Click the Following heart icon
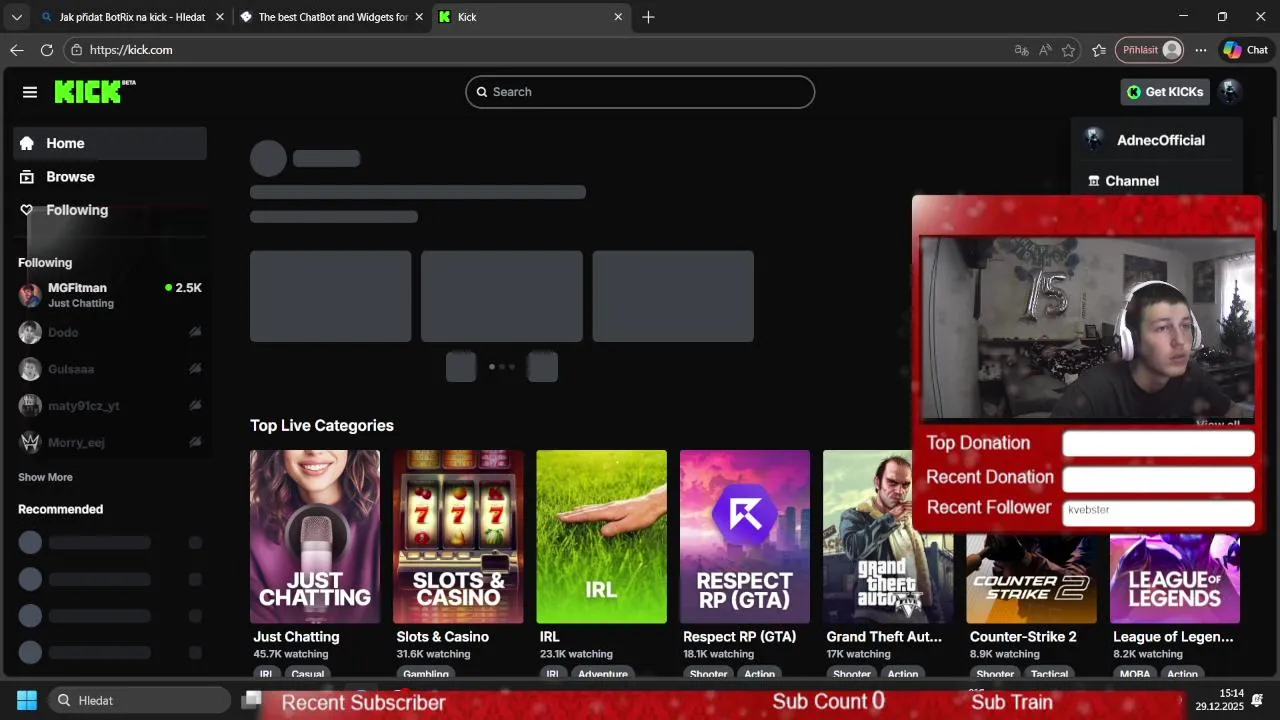Image resolution: width=1280 pixels, height=720 pixels. click(x=27, y=210)
